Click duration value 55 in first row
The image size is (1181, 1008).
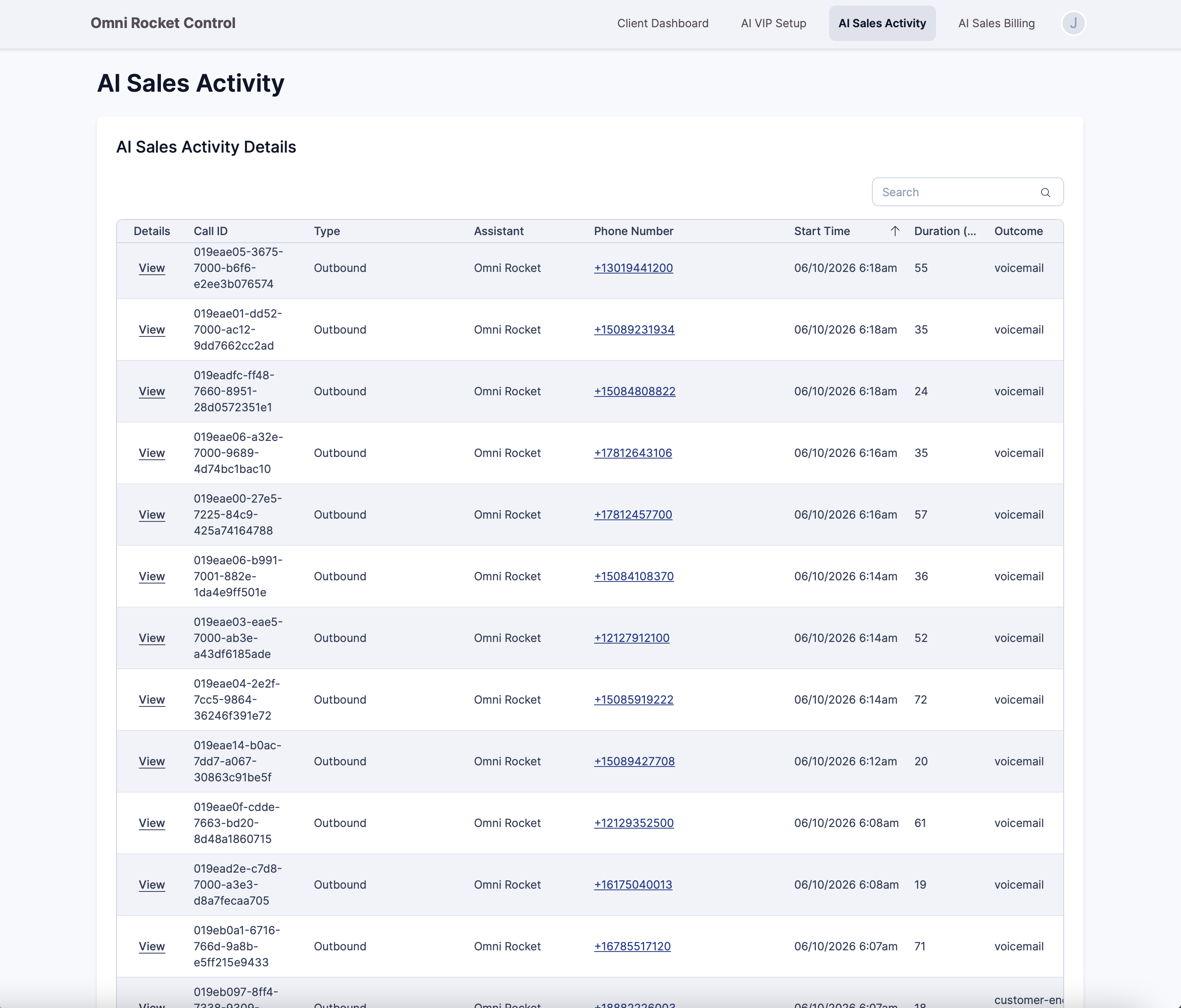tap(921, 268)
